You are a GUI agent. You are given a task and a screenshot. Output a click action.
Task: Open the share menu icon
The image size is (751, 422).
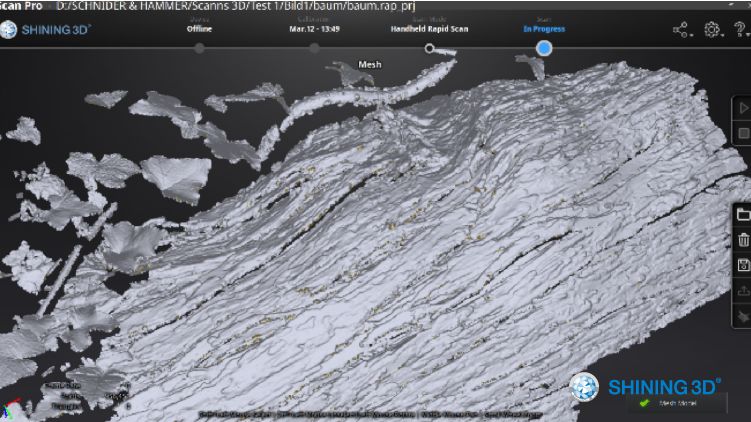pos(681,30)
